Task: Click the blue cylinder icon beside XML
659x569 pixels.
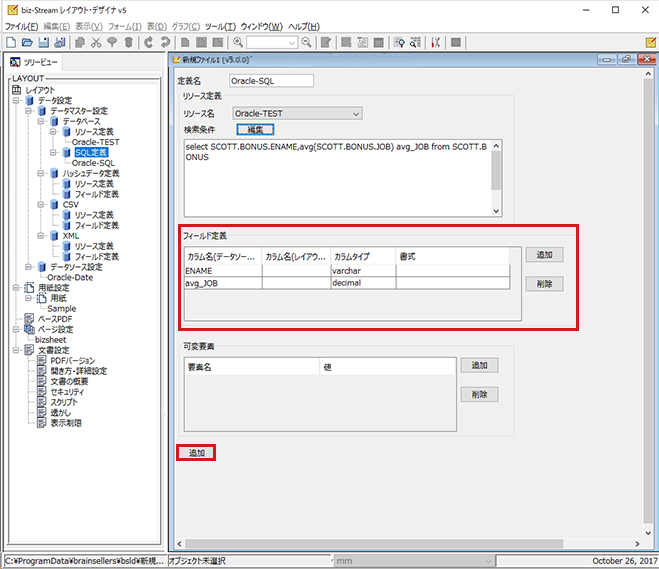Action: click(54, 236)
